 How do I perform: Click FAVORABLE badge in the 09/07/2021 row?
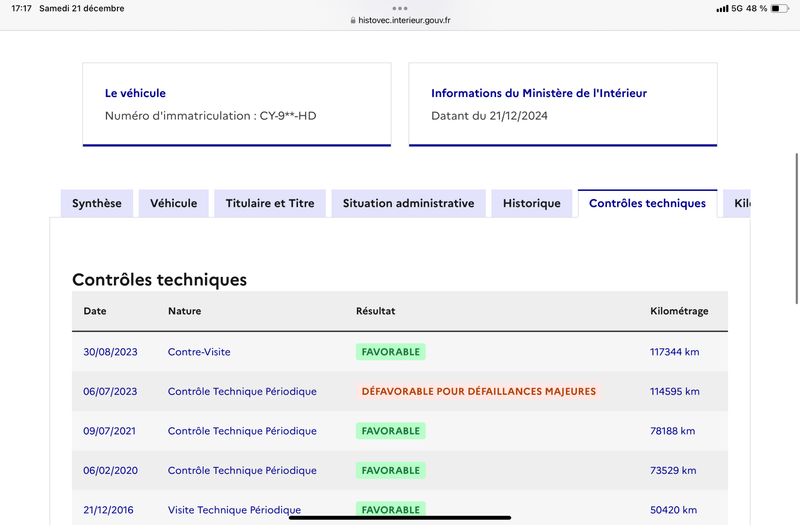(391, 431)
